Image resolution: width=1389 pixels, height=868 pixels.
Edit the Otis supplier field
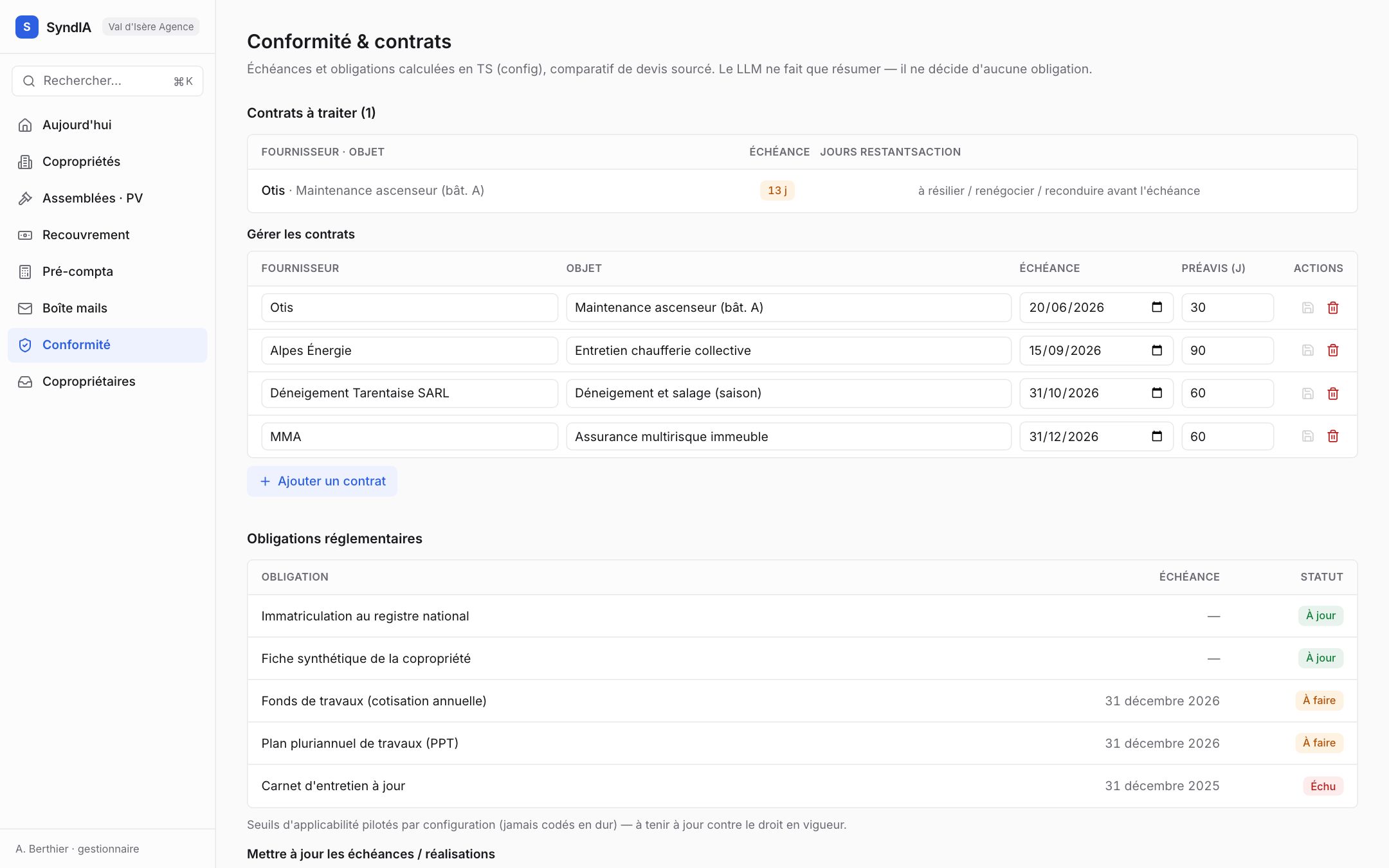(410, 307)
